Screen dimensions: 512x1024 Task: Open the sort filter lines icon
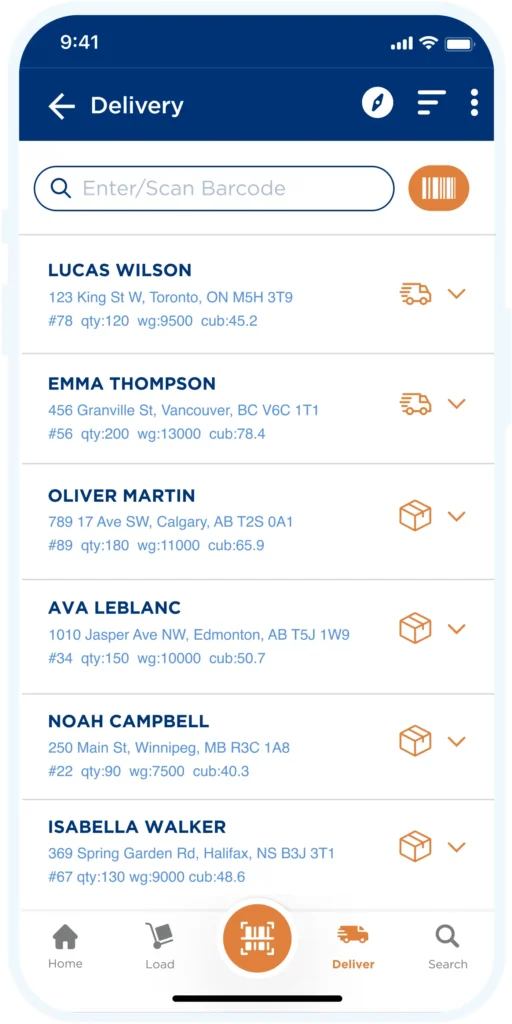pos(432,103)
